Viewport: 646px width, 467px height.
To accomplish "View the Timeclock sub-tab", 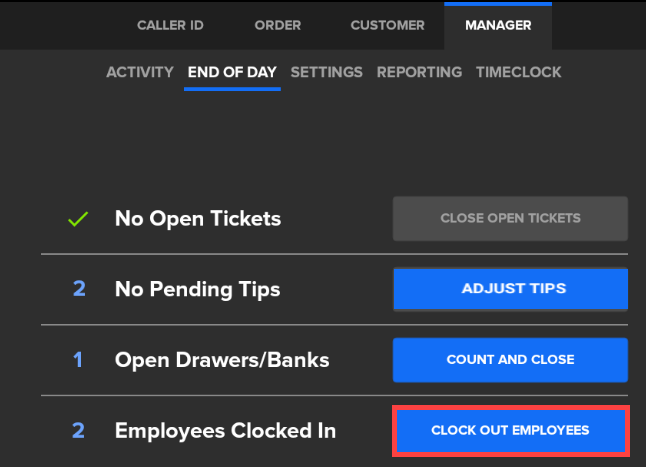I will click(x=518, y=72).
